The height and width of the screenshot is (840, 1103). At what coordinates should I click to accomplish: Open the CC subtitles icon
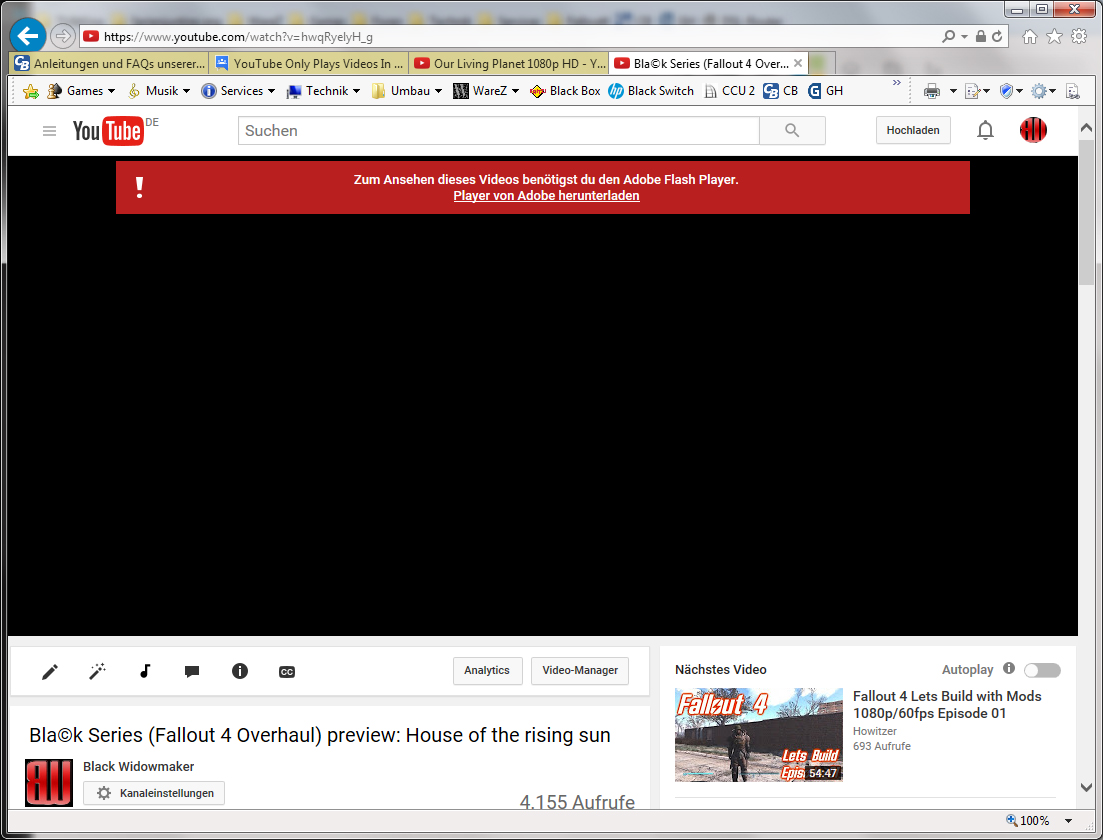coord(286,672)
